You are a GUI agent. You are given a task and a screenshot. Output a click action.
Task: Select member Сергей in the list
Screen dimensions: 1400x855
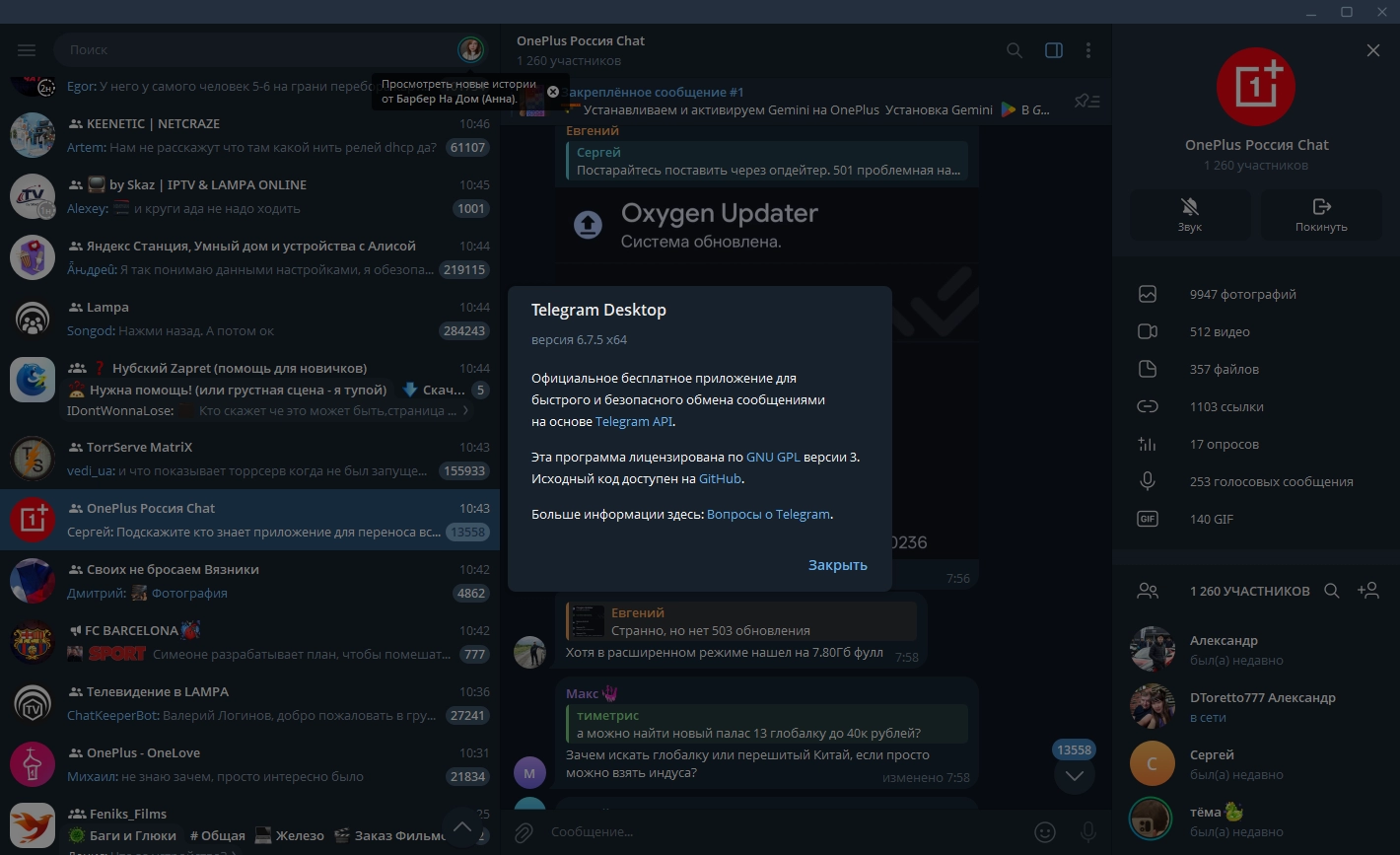tap(1256, 763)
